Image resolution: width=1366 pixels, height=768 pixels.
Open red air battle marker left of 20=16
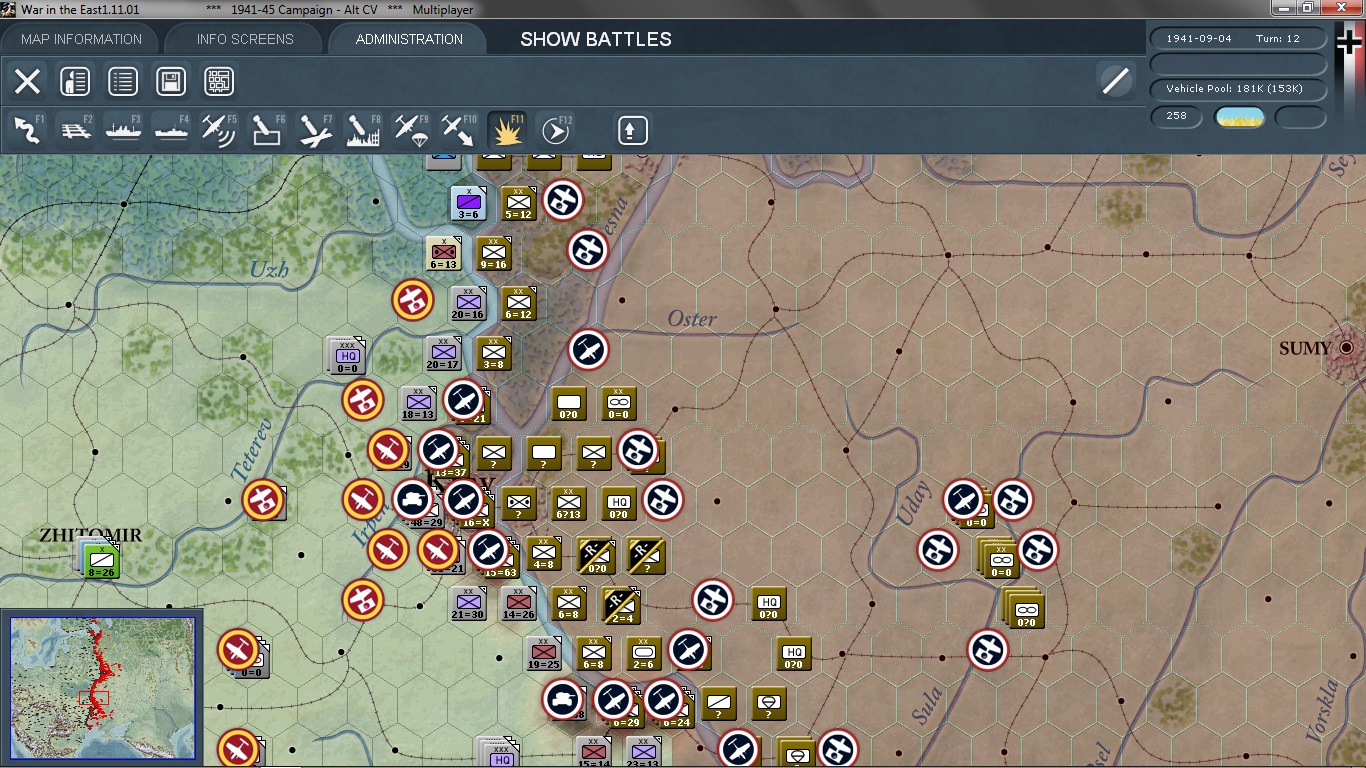tap(412, 299)
